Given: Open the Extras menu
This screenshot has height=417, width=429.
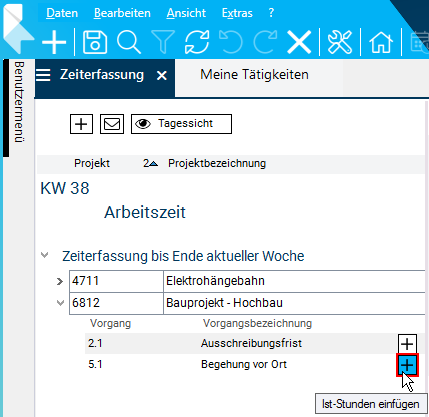Looking at the screenshot, I should (237, 13).
